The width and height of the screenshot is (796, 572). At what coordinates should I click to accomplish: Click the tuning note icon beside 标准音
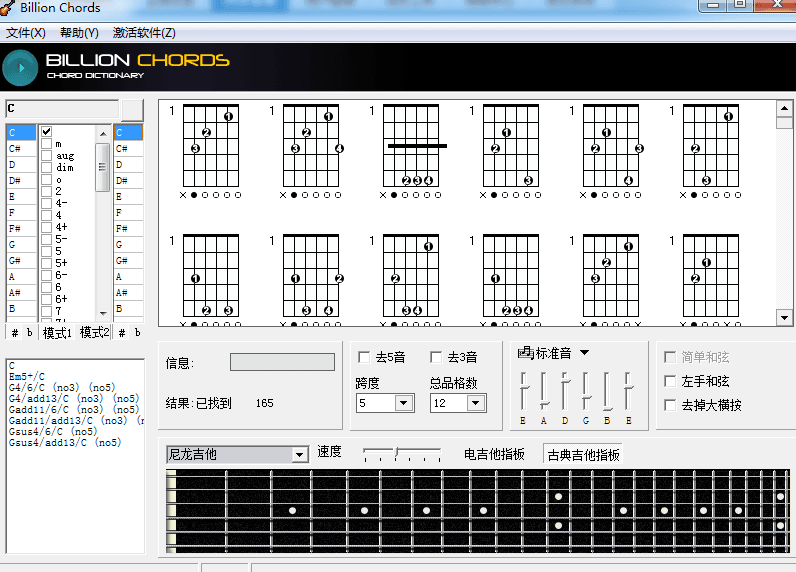click(525, 352)
